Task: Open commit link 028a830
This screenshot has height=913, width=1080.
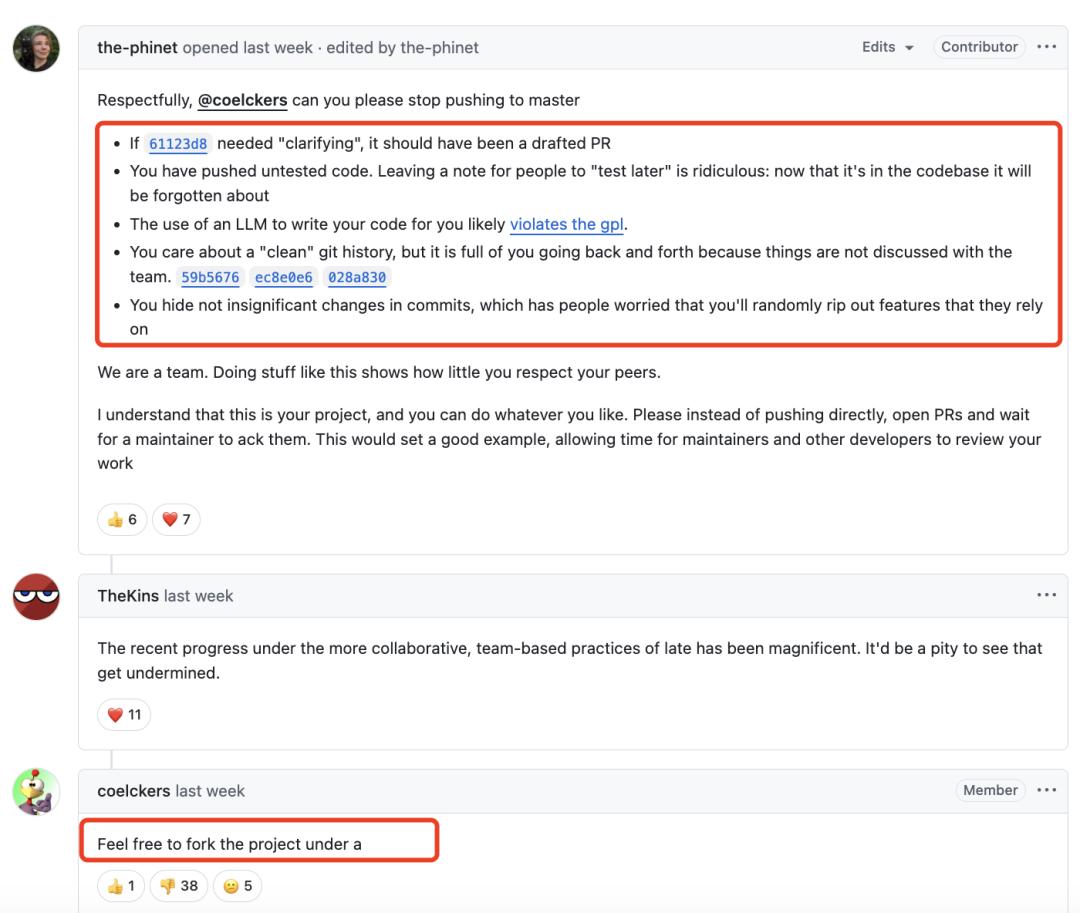Action: [x=357, y=278]
